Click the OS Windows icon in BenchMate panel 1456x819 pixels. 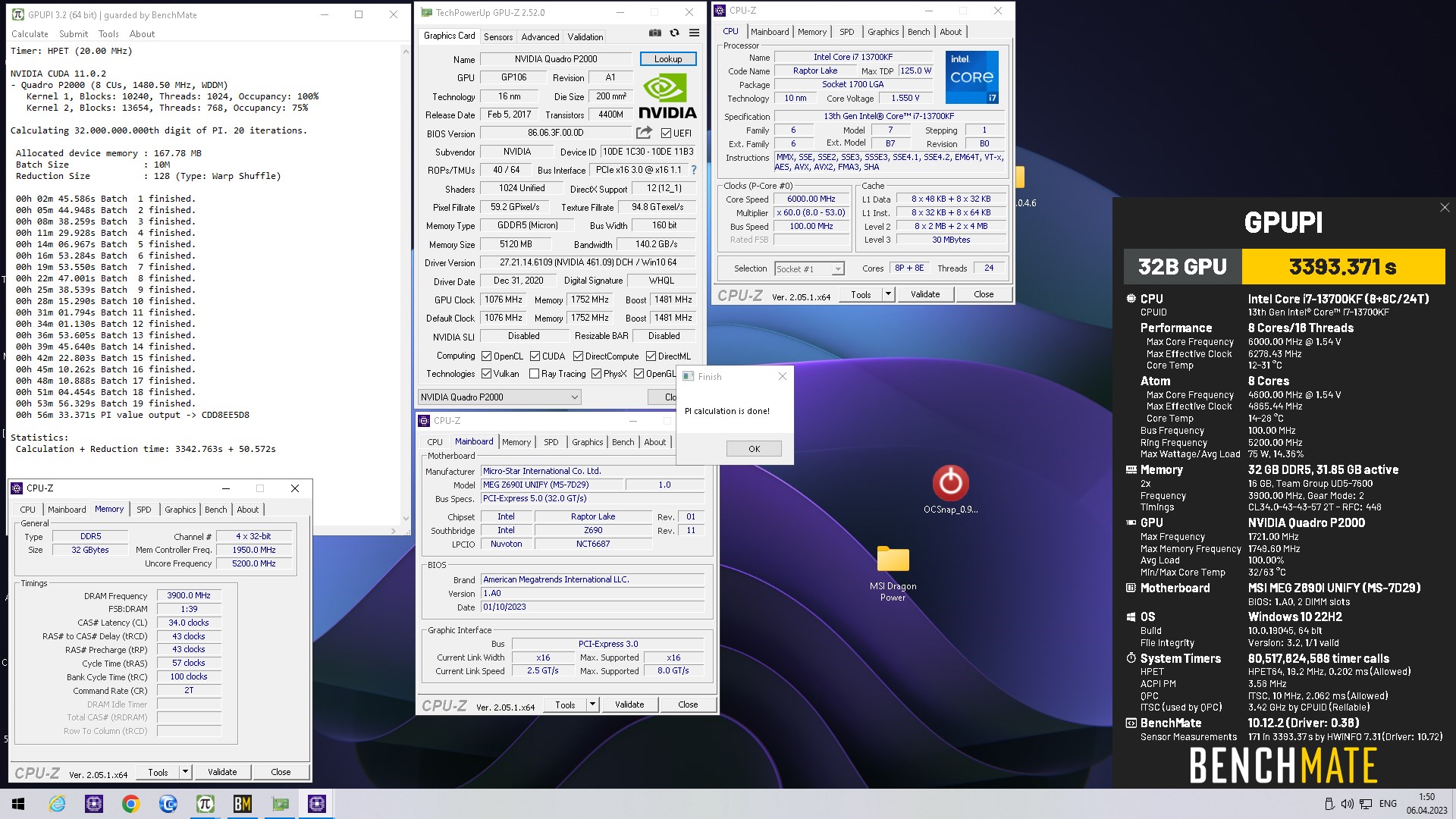pyautogui.click(x=1131, y=617)
